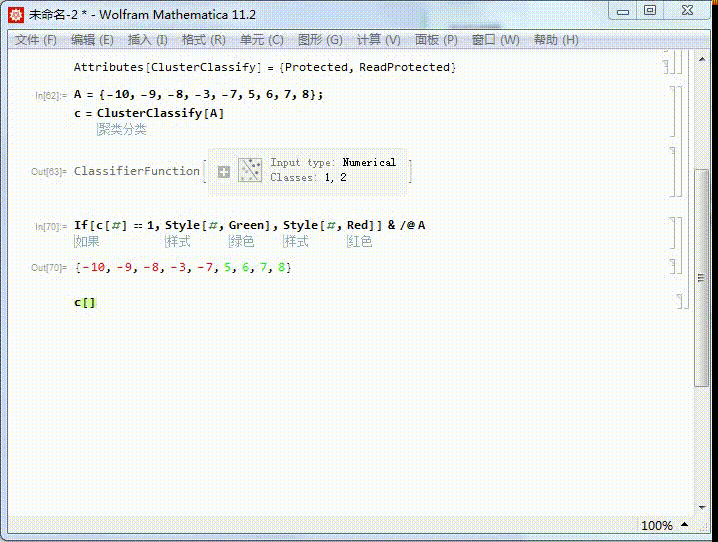718x542 pixels.
Task: Click the 红色 code caption
Action: (x=359, y=241)
